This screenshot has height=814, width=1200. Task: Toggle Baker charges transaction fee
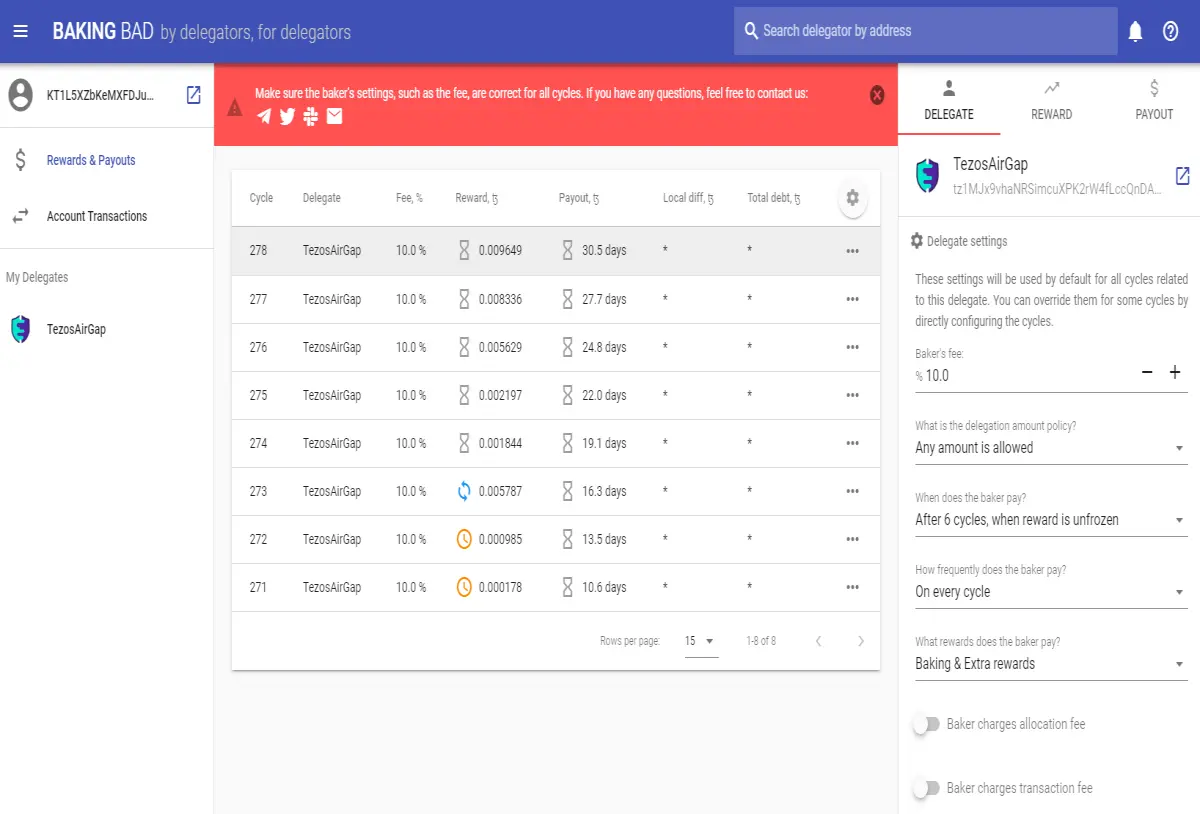(927, 788)
